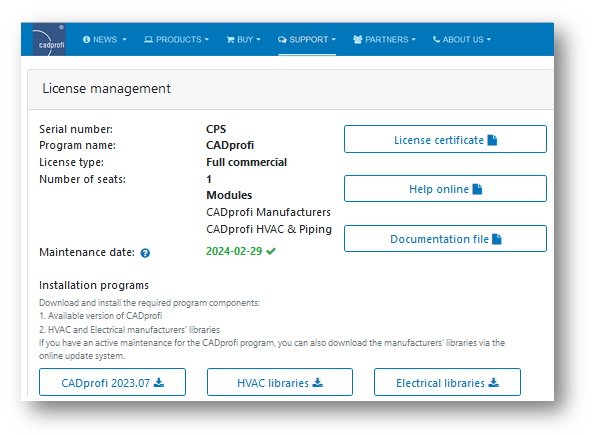This screenshot has width=596, height=435.
Task: Click the License type label
Action: click(71, 162)
